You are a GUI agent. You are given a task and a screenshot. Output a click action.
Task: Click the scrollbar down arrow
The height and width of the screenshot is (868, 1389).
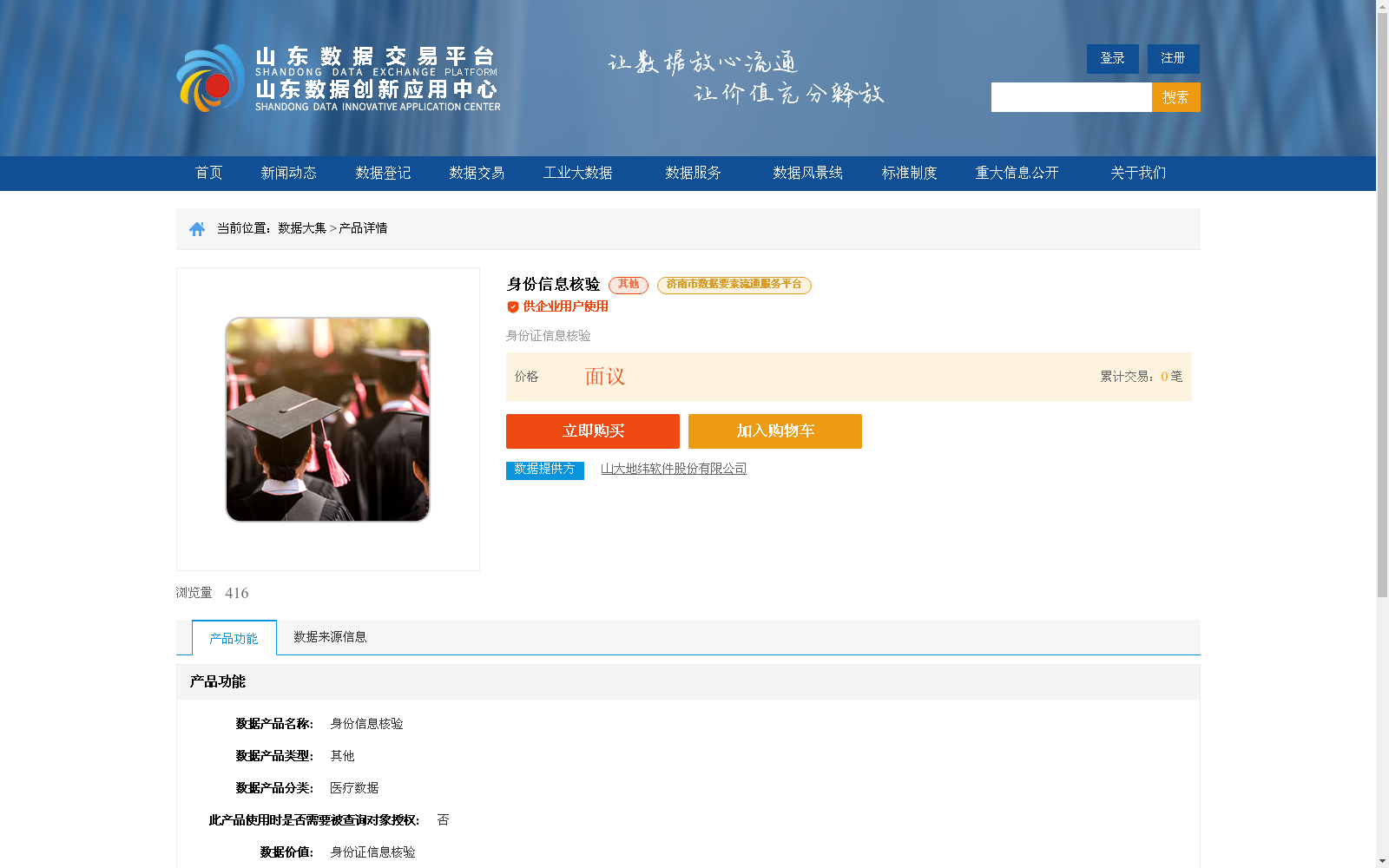tap(1382, 861)
